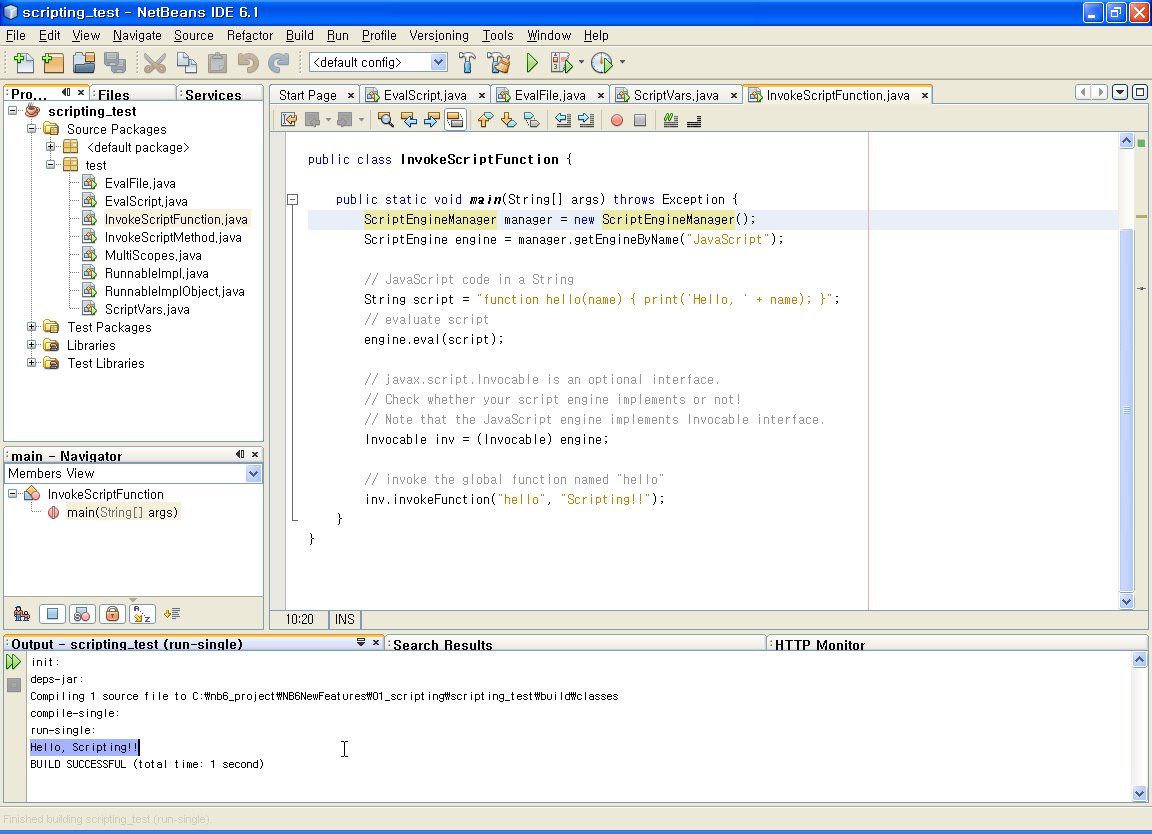
Task: Collapse Source Packages node
Action: pyautogui.click(x=32, y=129)
